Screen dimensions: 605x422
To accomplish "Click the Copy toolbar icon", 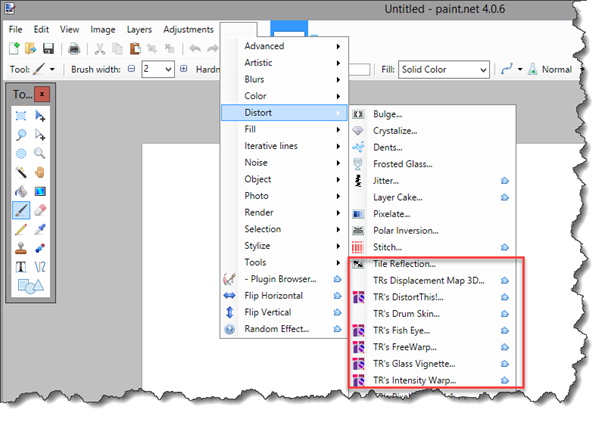I will [117, 49].
